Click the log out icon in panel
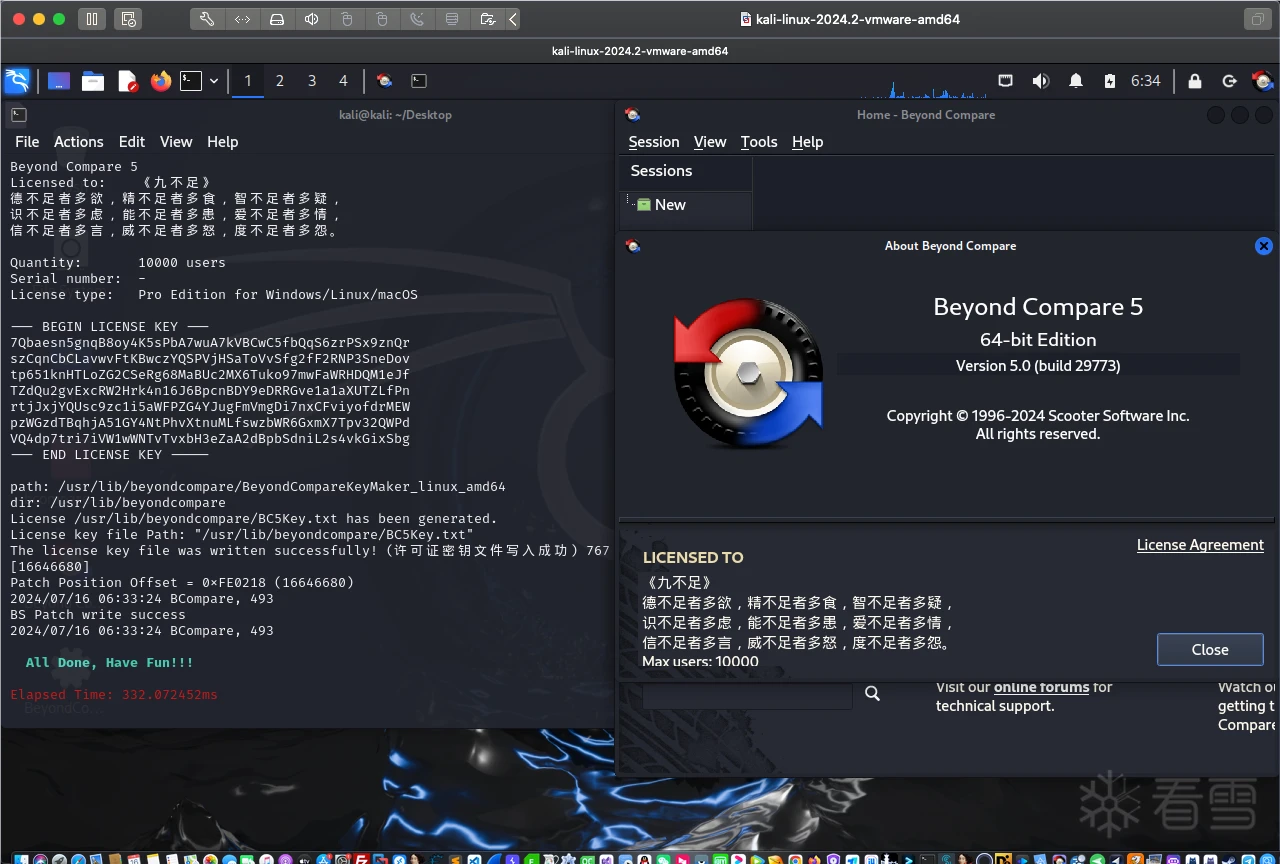This screenshot has width=1280, height=864. [1230, 81]
